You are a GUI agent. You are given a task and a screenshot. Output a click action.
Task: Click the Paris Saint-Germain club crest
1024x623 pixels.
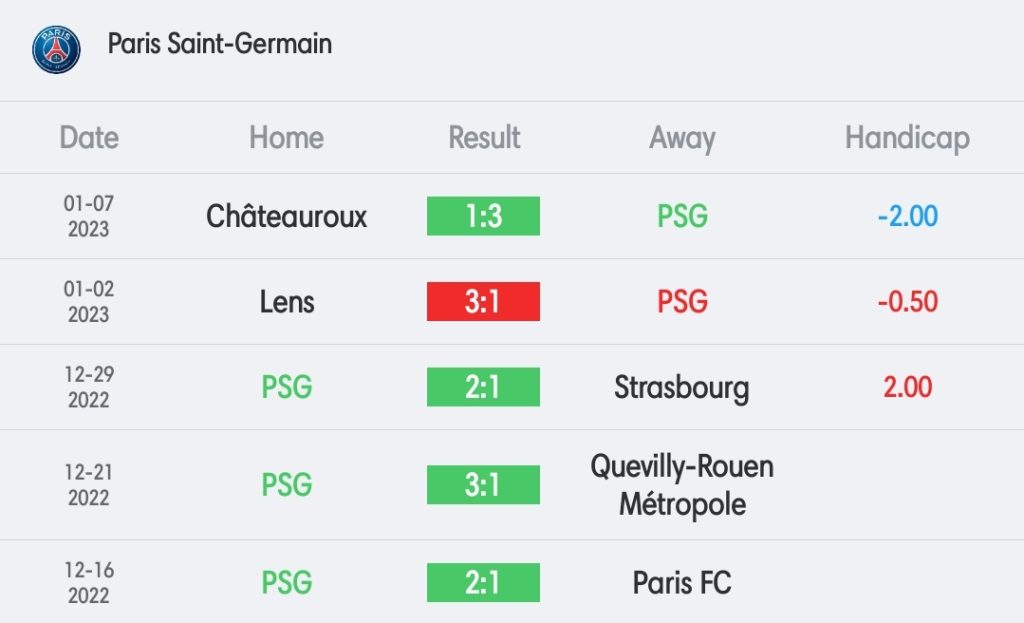tap(56, 50)
